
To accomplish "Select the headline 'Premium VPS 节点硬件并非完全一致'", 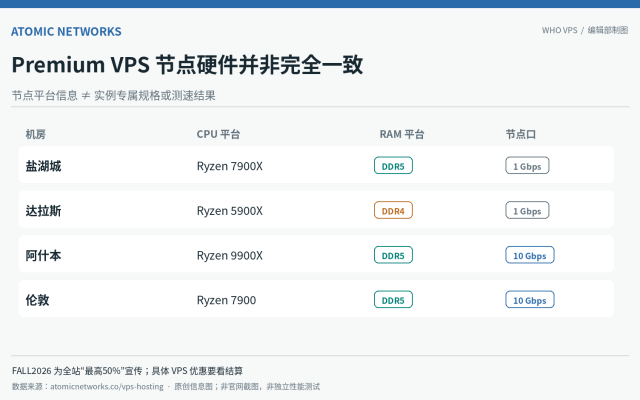I will [x=187, y=64].
